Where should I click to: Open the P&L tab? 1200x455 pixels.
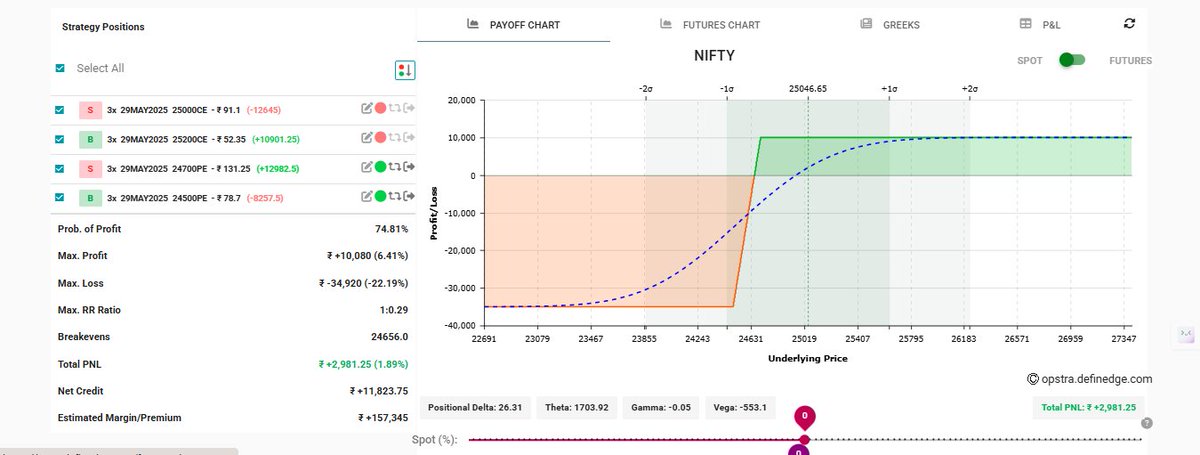1040,24
